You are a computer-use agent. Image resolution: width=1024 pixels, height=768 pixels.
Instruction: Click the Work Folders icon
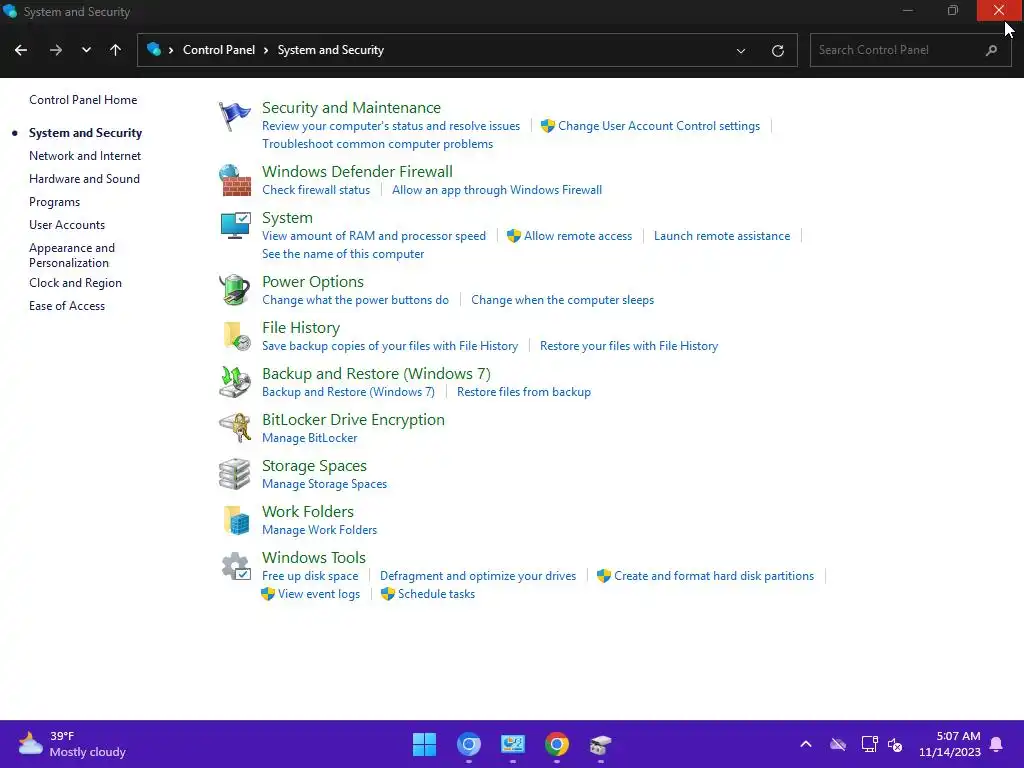(236, 520)
